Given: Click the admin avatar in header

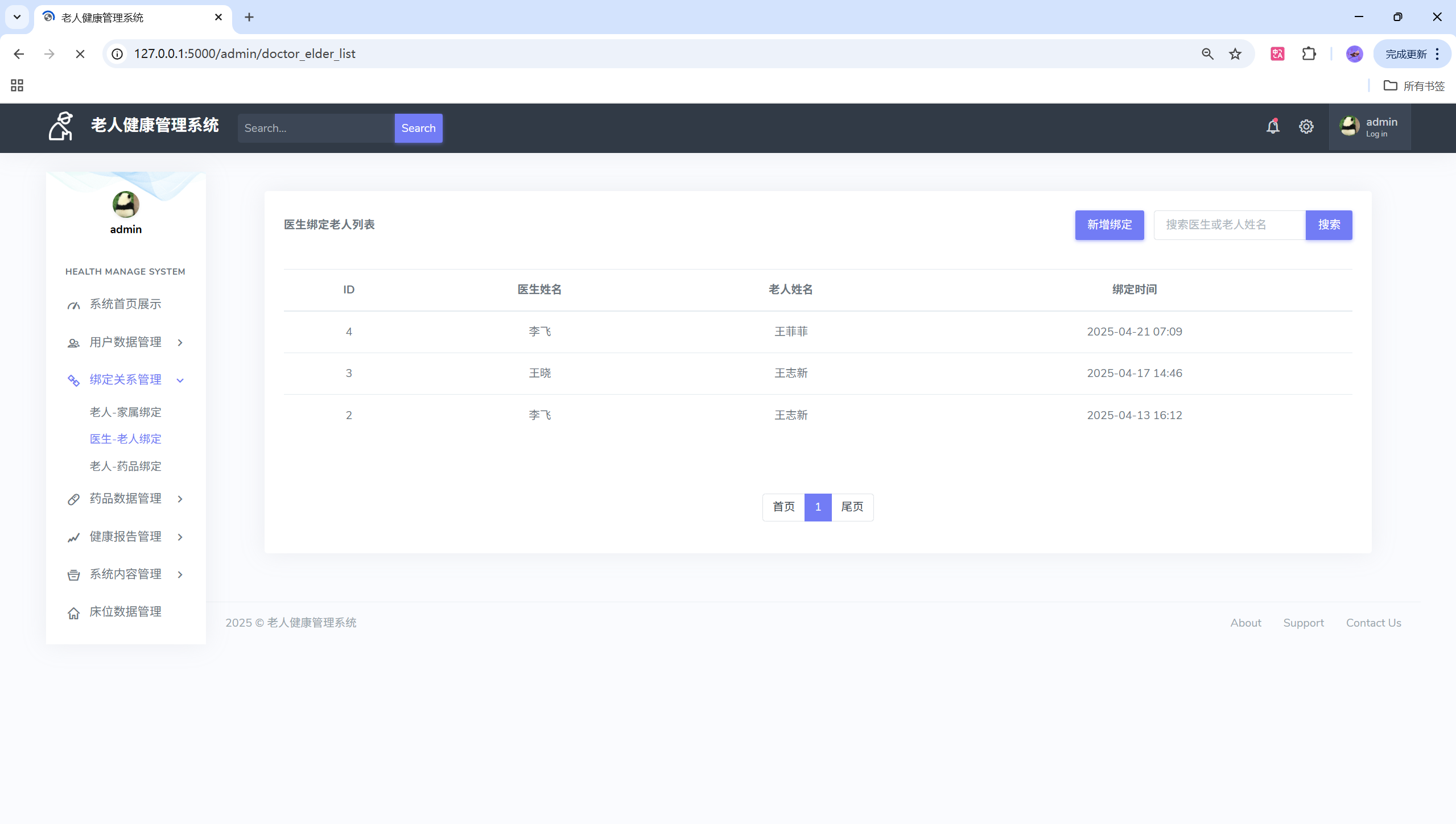Looking at the screenshot, I should 1349,126.
